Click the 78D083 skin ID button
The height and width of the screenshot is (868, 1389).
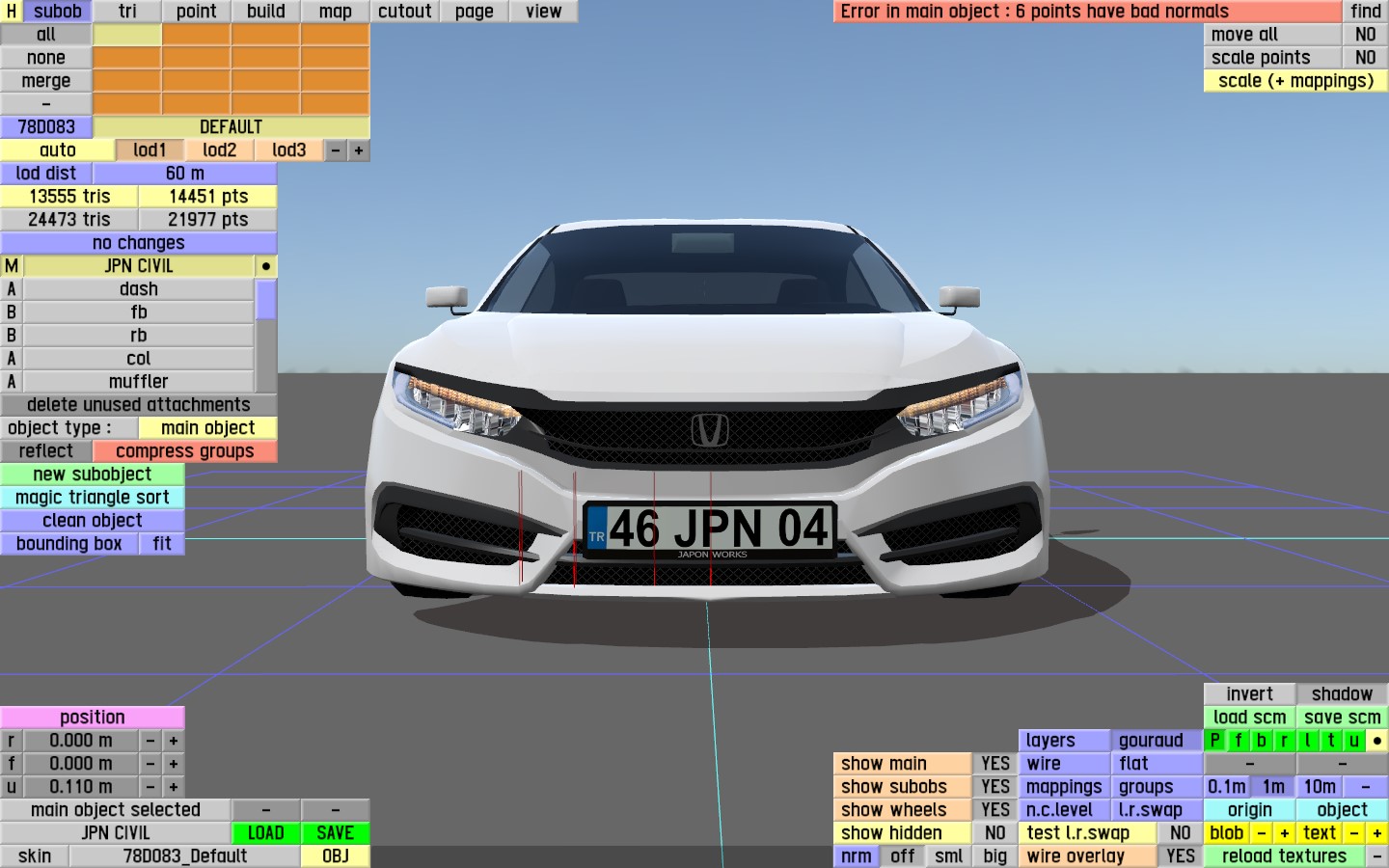(x=46, y=127)
